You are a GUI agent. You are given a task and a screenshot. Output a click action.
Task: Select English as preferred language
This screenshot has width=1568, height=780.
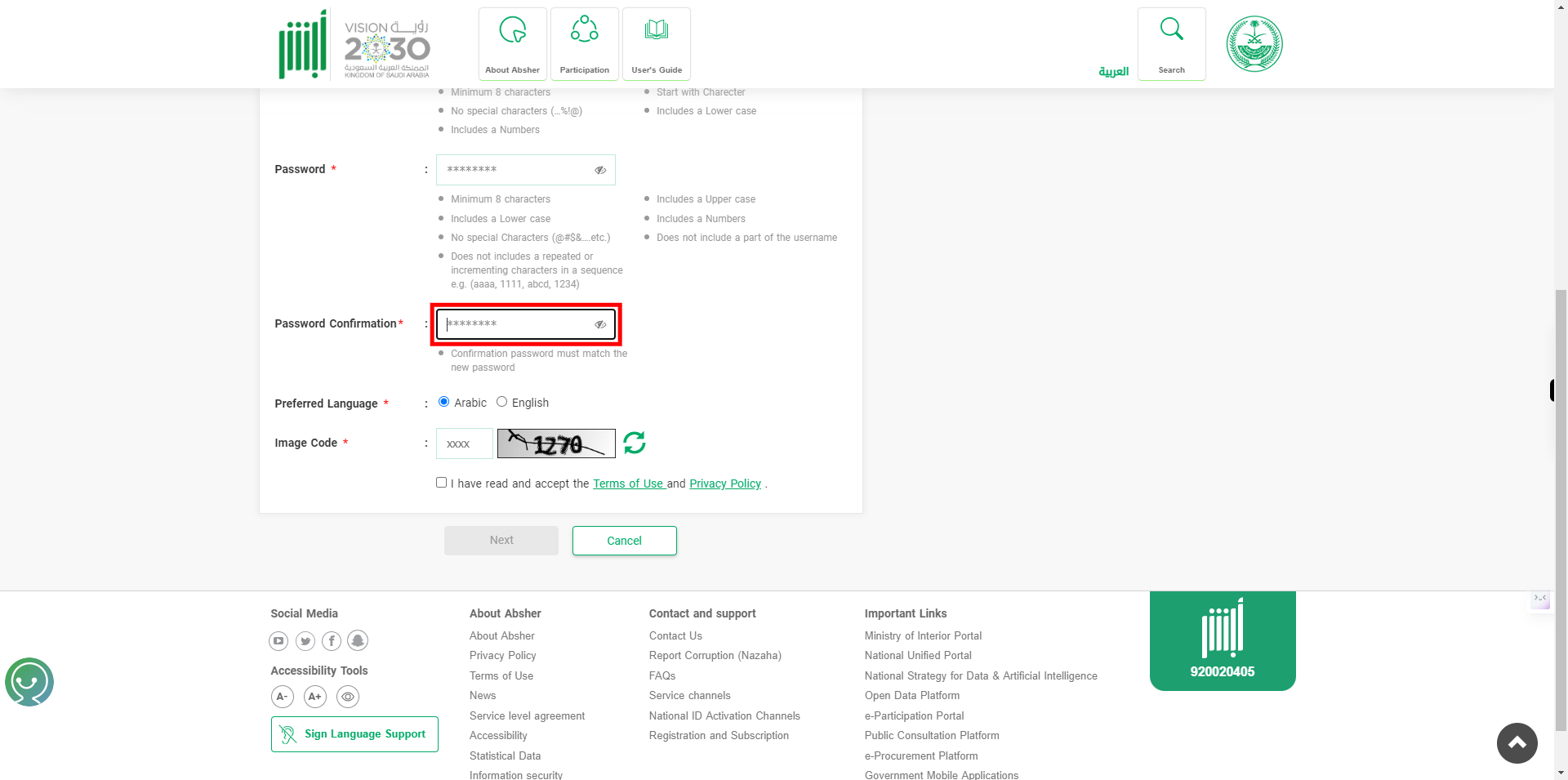[x=501, y=402]
